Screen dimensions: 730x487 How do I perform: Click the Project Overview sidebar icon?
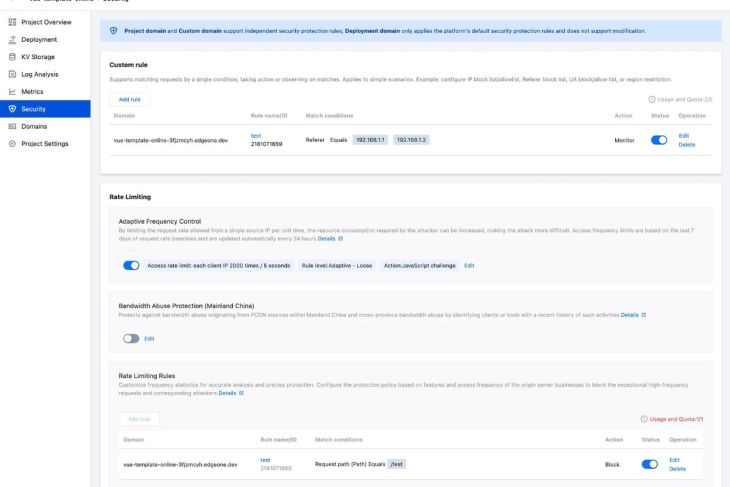pyautogui.click(x=12, y=22)
